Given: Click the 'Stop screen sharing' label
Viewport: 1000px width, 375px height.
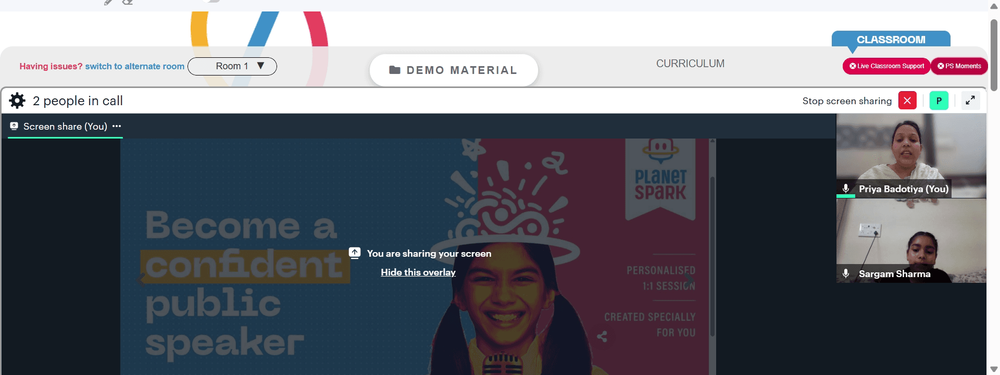Looking at the screenshot, I should tap(847, 101).
